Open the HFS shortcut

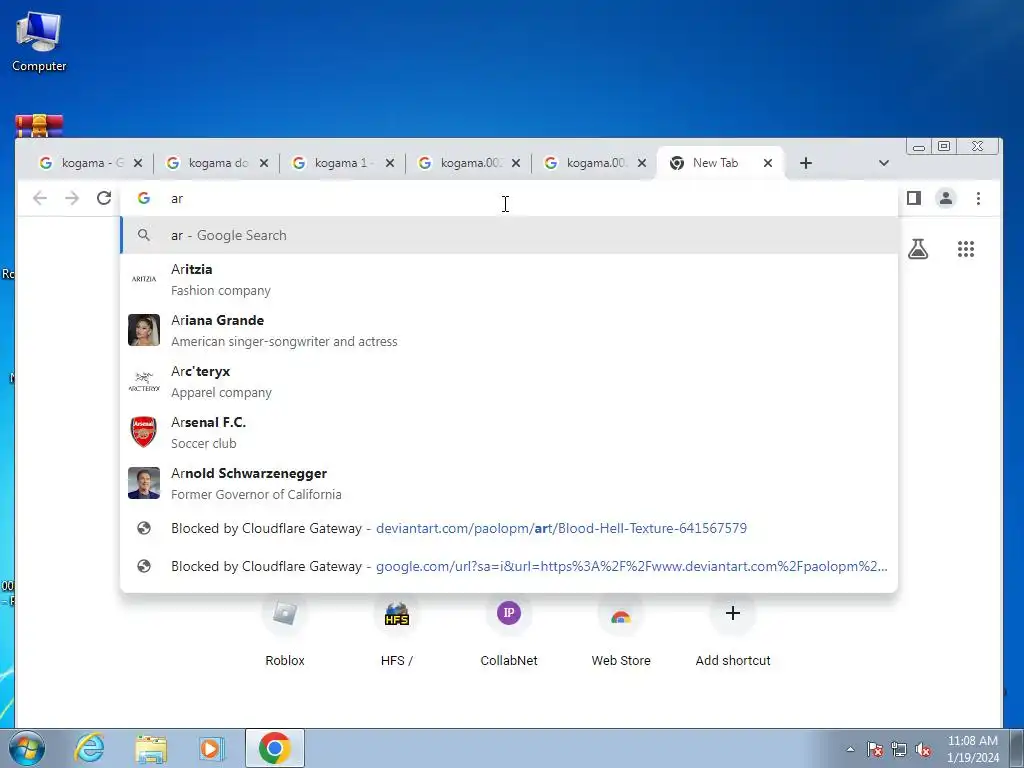point(396,631)
